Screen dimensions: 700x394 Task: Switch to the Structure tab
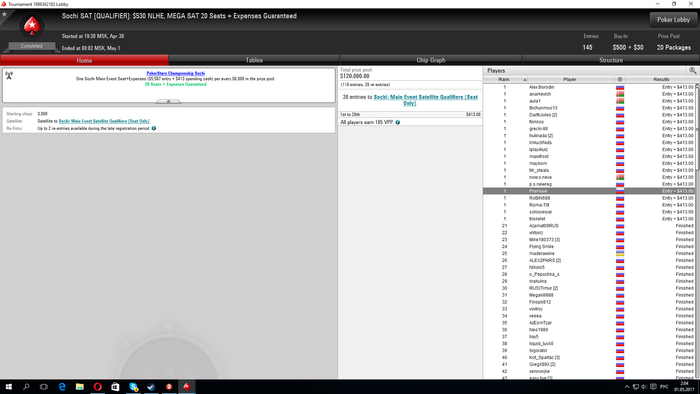(x=611, y=60)
